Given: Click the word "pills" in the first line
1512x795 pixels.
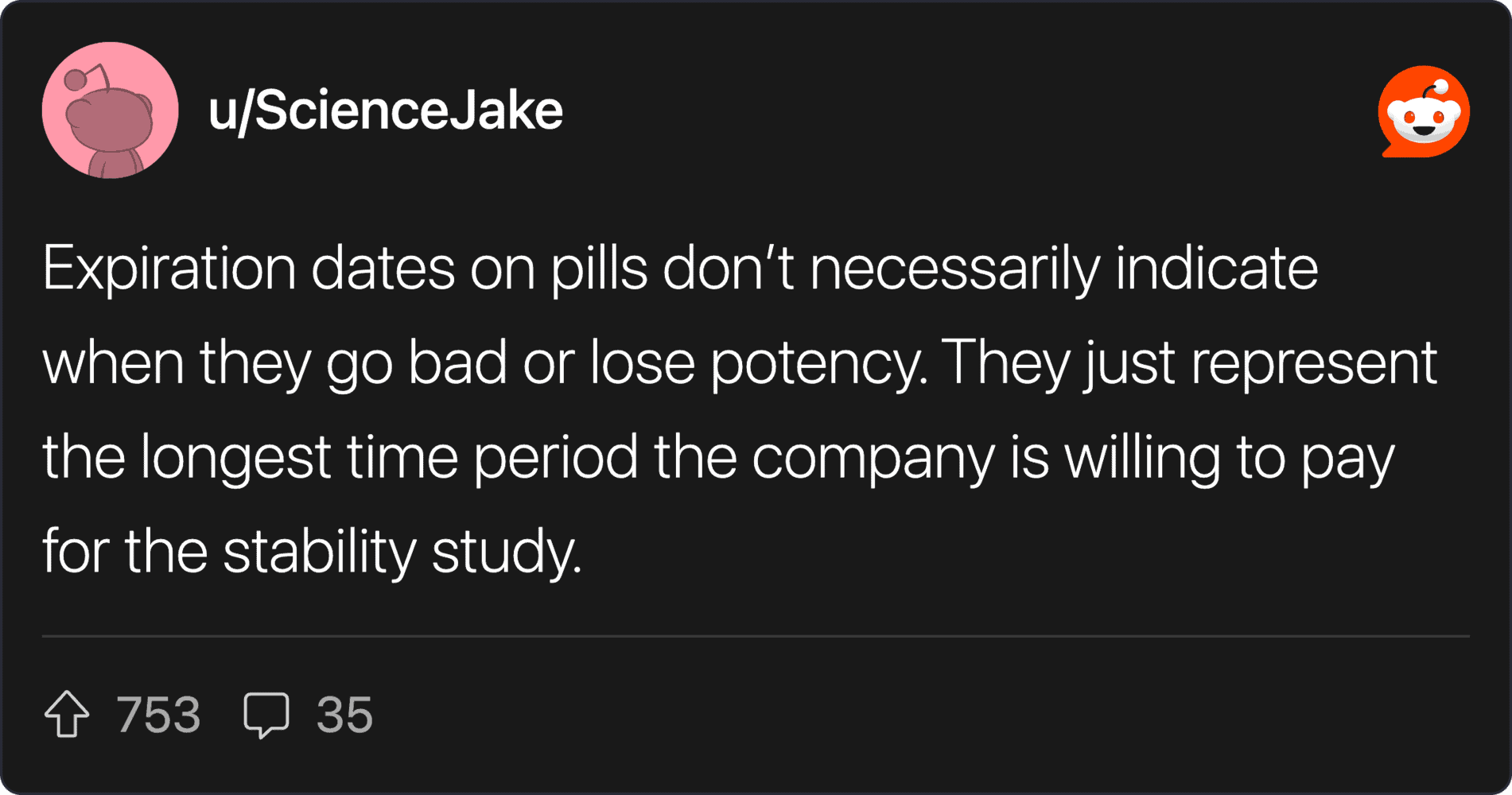Looking at the screenshot, I should point(600,269).
